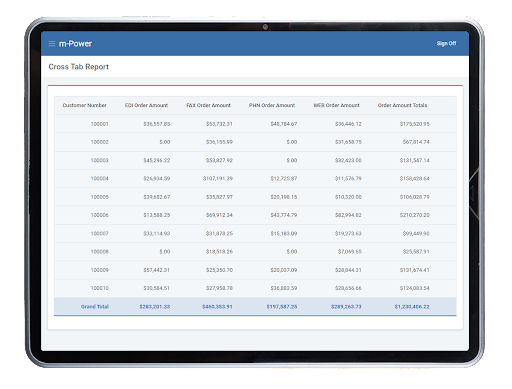
Task: Click the $13,588.25 EDI amount
Action: (x=157, y=215)
